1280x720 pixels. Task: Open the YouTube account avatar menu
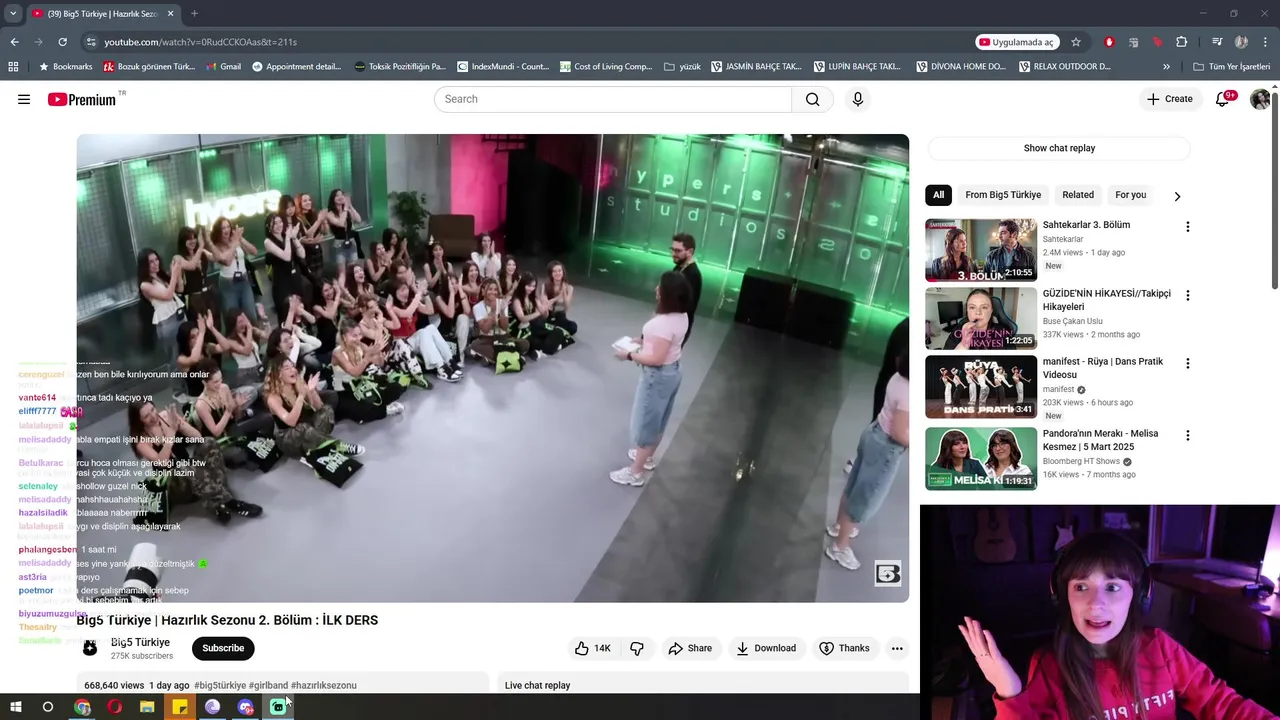tap(1260, 99)
